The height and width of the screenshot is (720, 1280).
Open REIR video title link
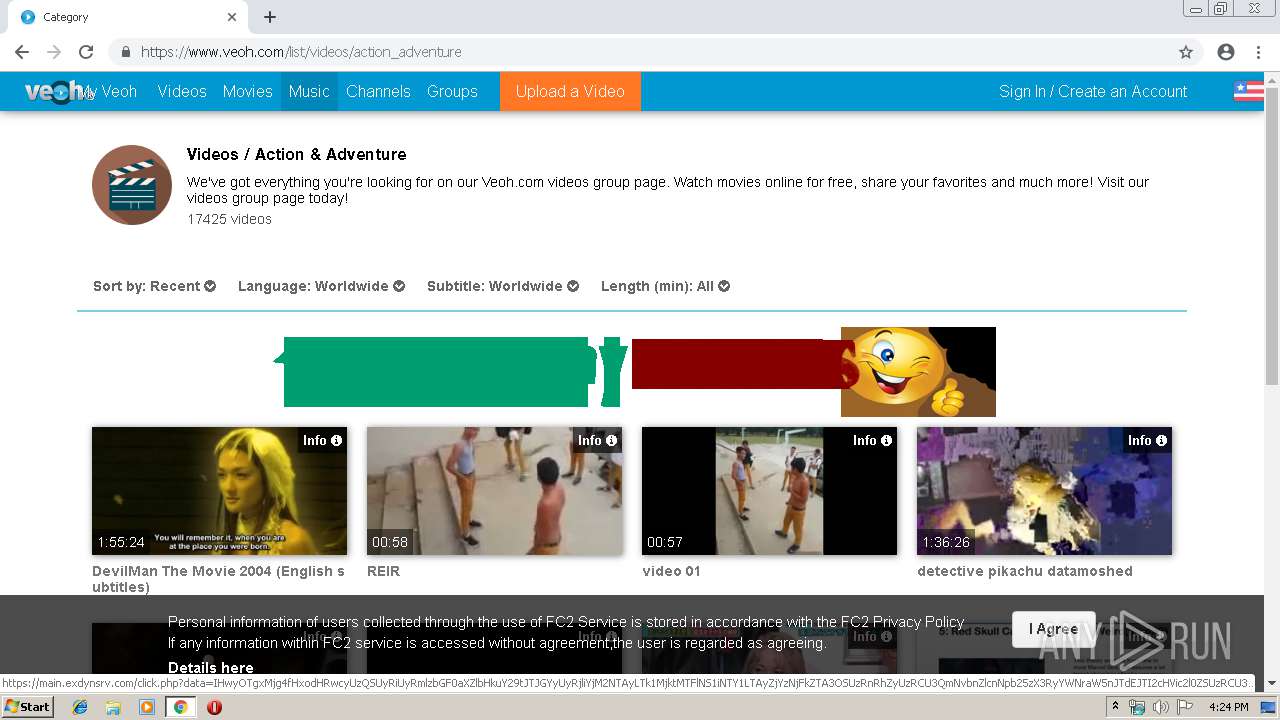tap(383, 571)
